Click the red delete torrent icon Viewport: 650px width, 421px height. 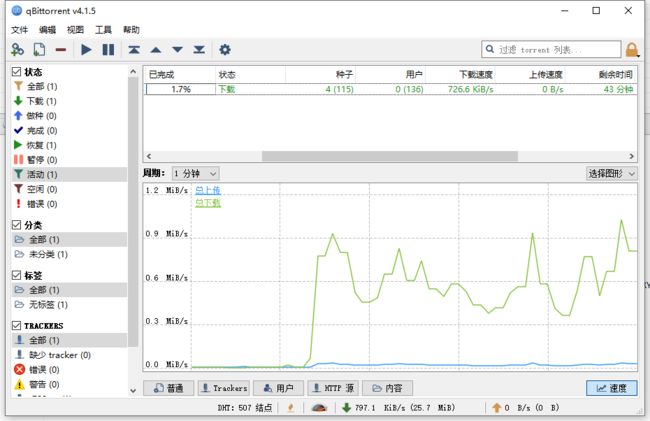click(61, 50)
